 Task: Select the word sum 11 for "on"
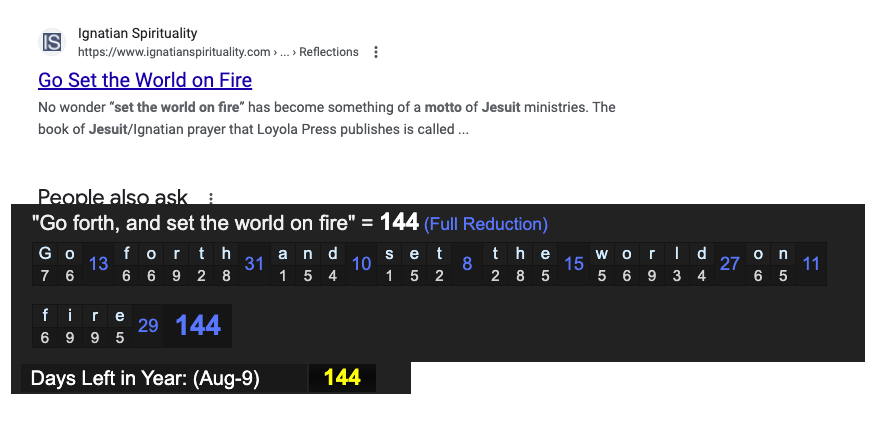[811, 264]
